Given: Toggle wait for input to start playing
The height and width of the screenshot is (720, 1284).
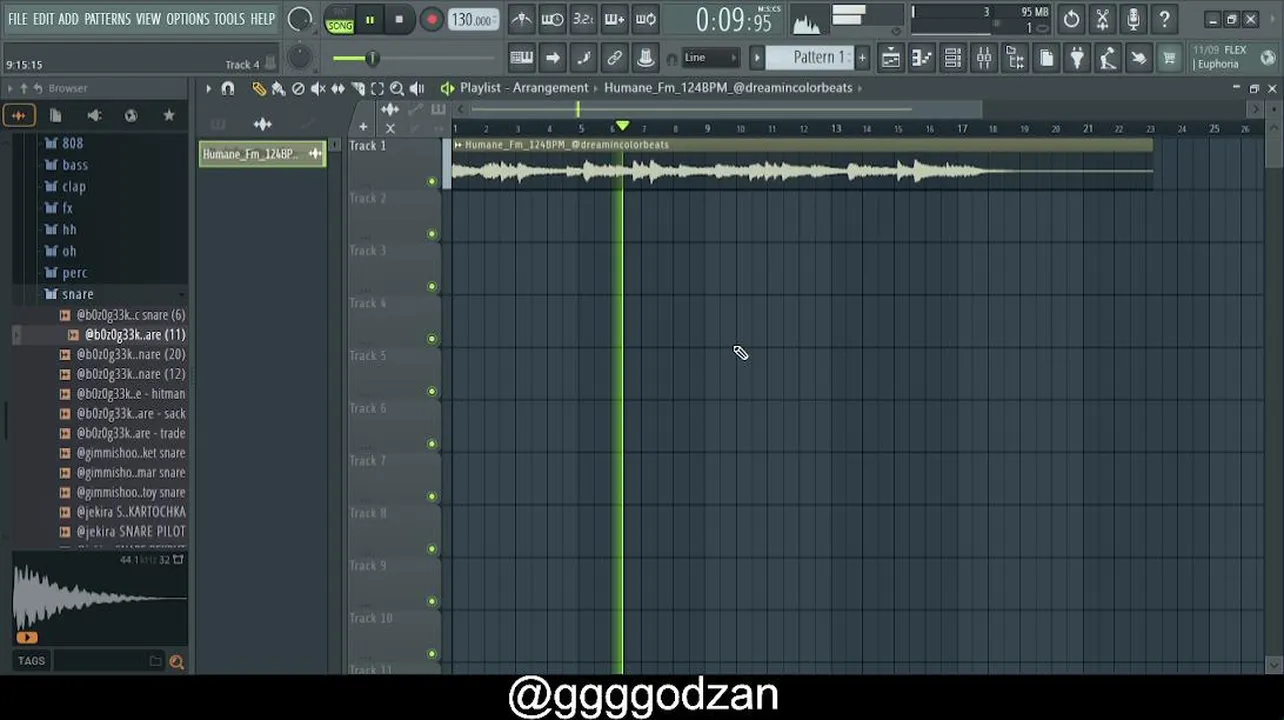Looking at the screenshot, I should [552, 19].
